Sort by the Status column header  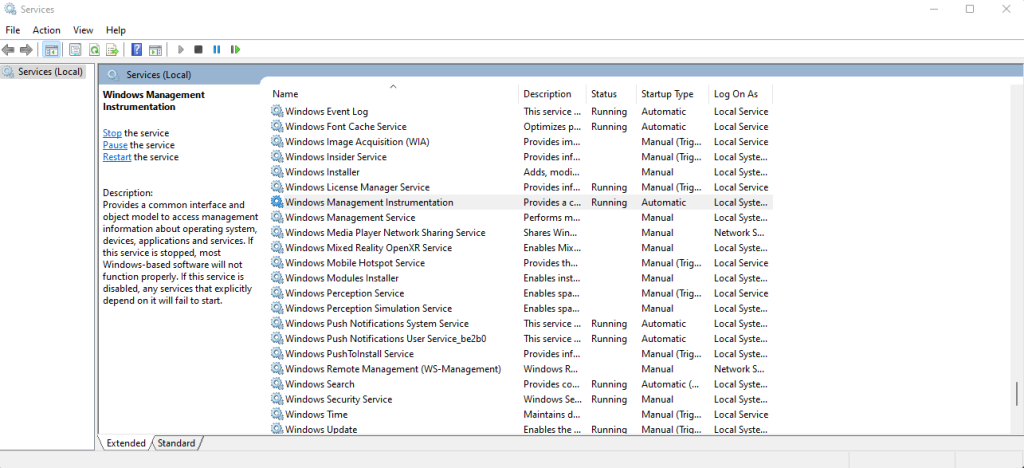pos(611,94)
